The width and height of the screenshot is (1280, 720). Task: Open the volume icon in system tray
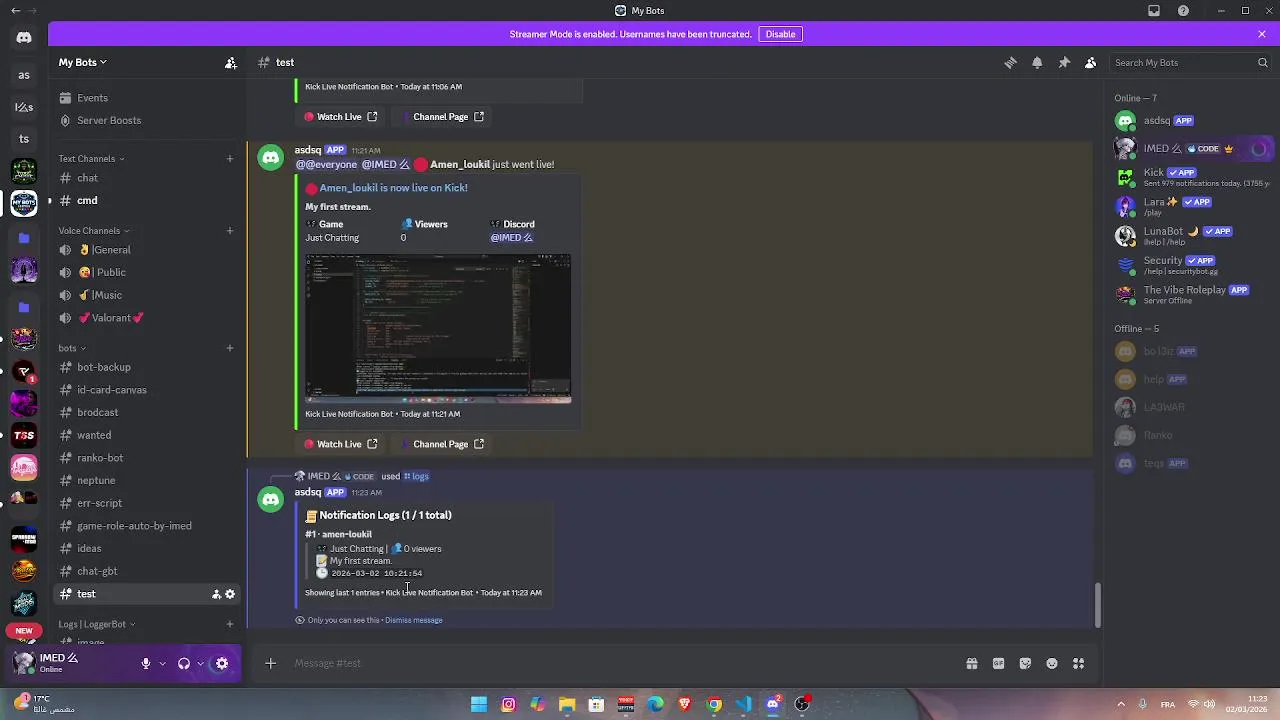(x=1209, y=704)
